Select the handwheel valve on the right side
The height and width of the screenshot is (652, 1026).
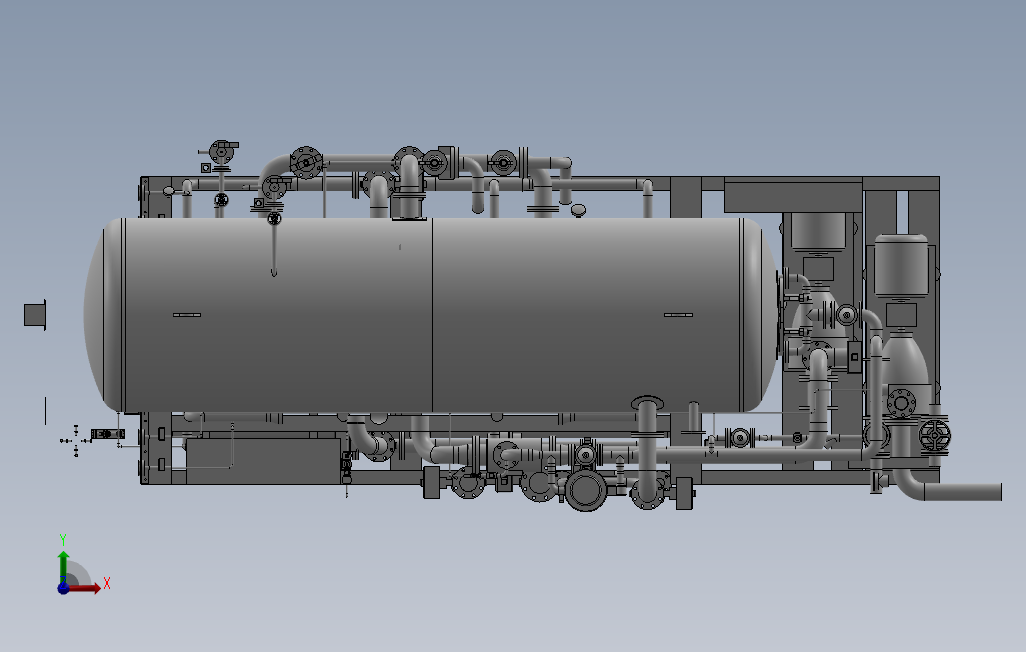(934, 435)
